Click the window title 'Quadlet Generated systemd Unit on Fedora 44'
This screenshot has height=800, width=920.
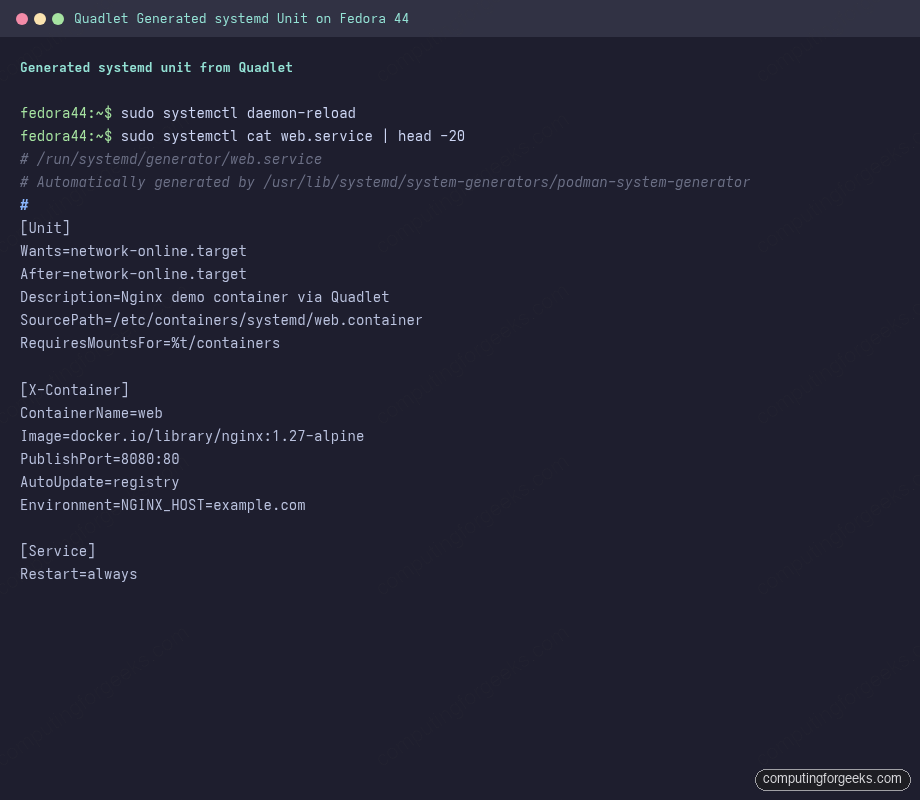[x=241, y=19]
